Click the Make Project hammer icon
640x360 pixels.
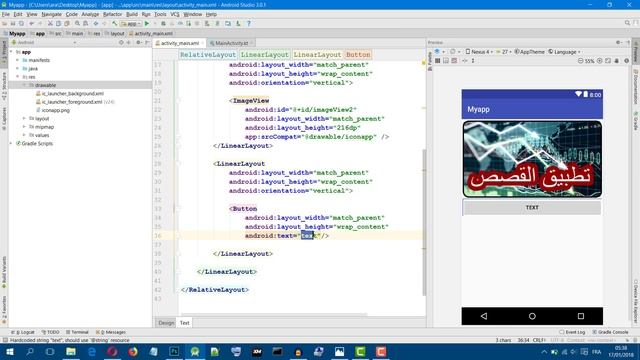tap(115, 24)
